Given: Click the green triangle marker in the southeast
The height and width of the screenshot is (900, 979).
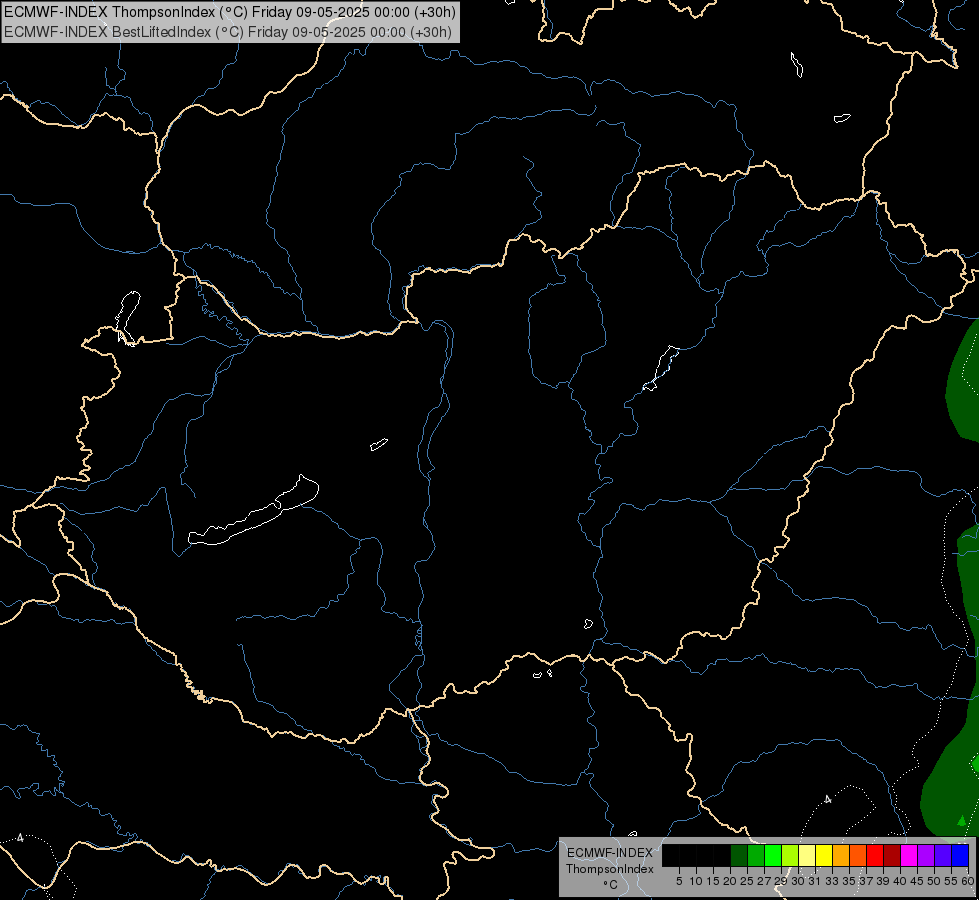Looking at the screenshot, I should 962,820.
